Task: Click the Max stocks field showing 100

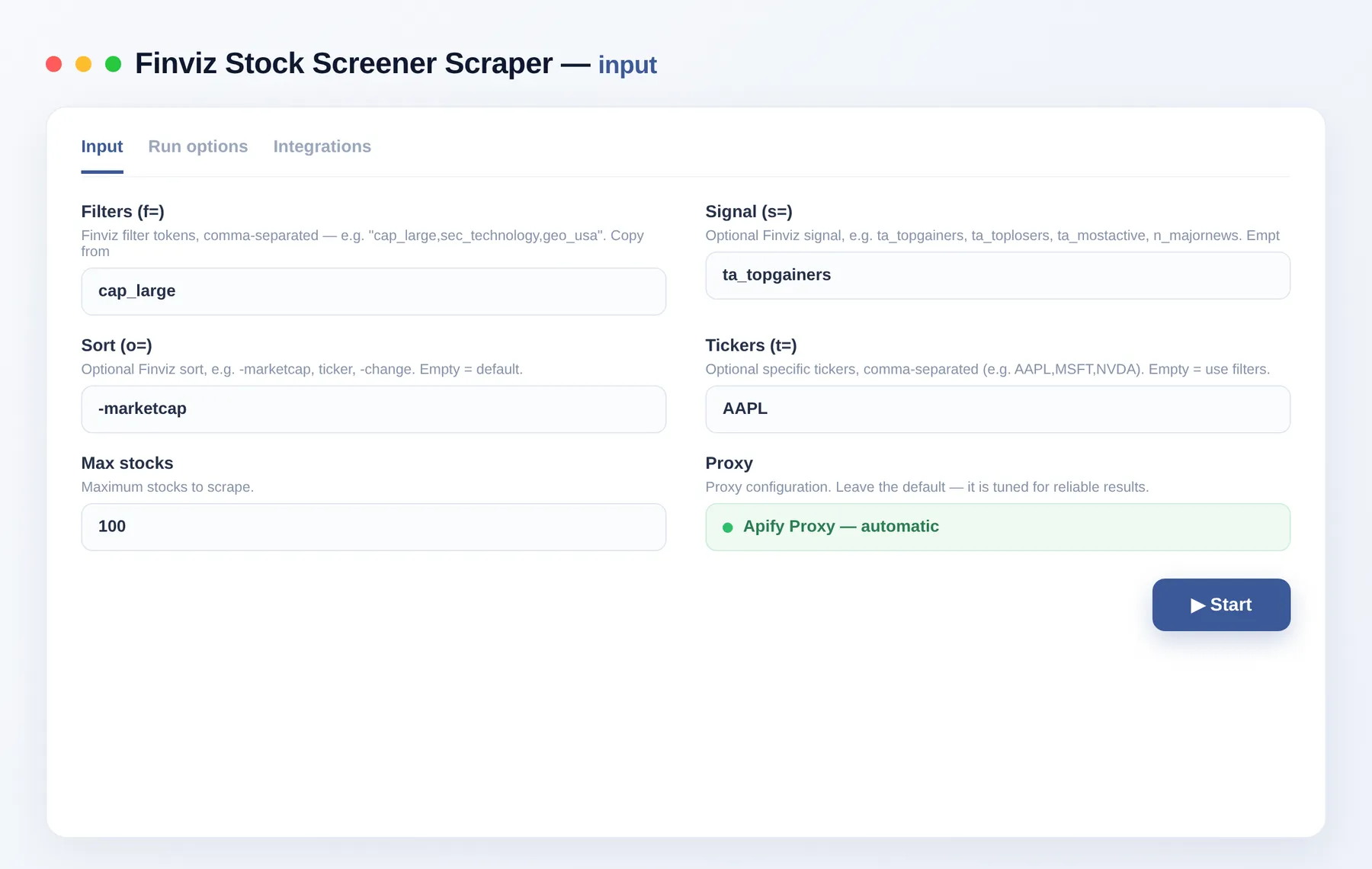Action: click(x=373, y=527)
